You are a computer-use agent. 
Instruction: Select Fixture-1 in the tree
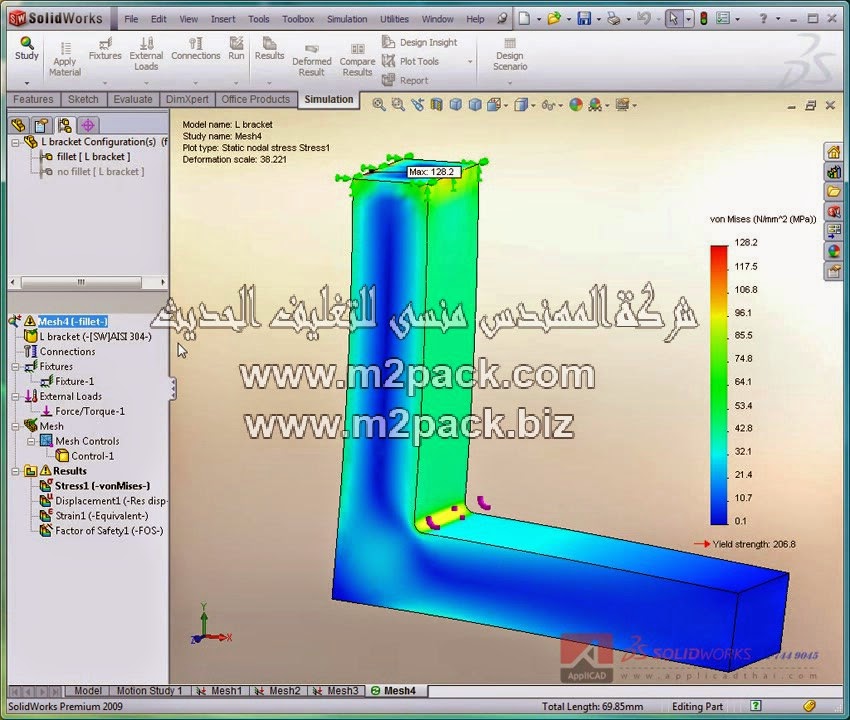74,382
